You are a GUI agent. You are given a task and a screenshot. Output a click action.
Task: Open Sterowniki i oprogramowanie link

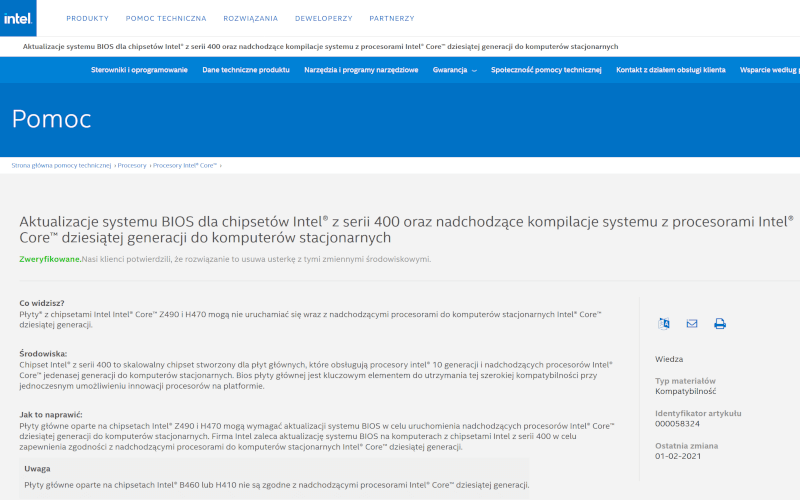coord(139,70)
